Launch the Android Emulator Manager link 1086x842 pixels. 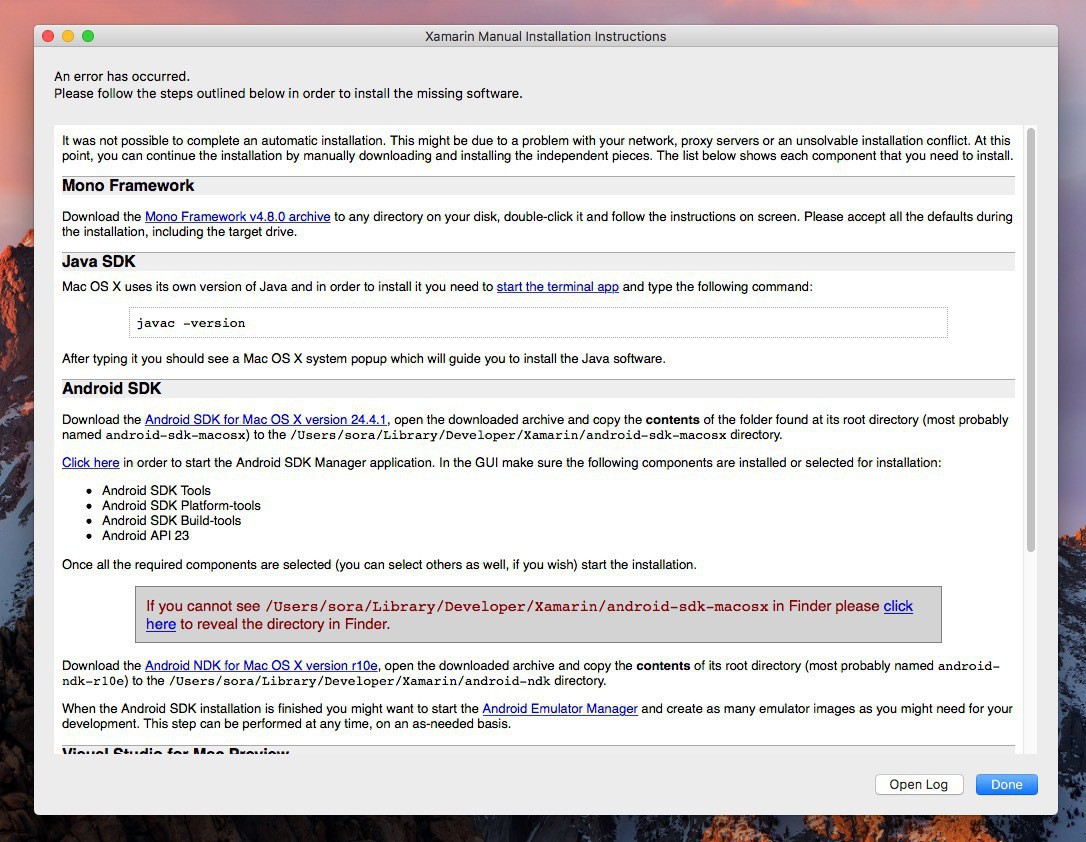pos(559,709)
